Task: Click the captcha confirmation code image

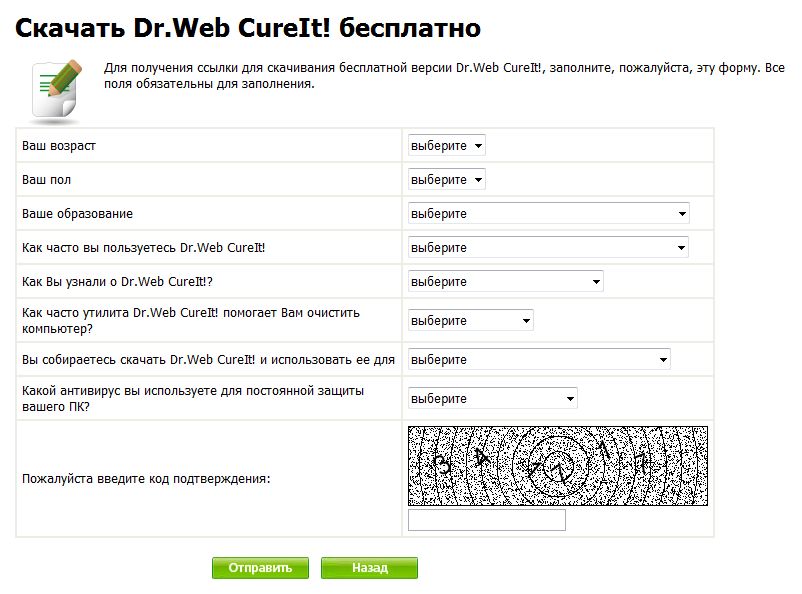Action: click(557, 466)
